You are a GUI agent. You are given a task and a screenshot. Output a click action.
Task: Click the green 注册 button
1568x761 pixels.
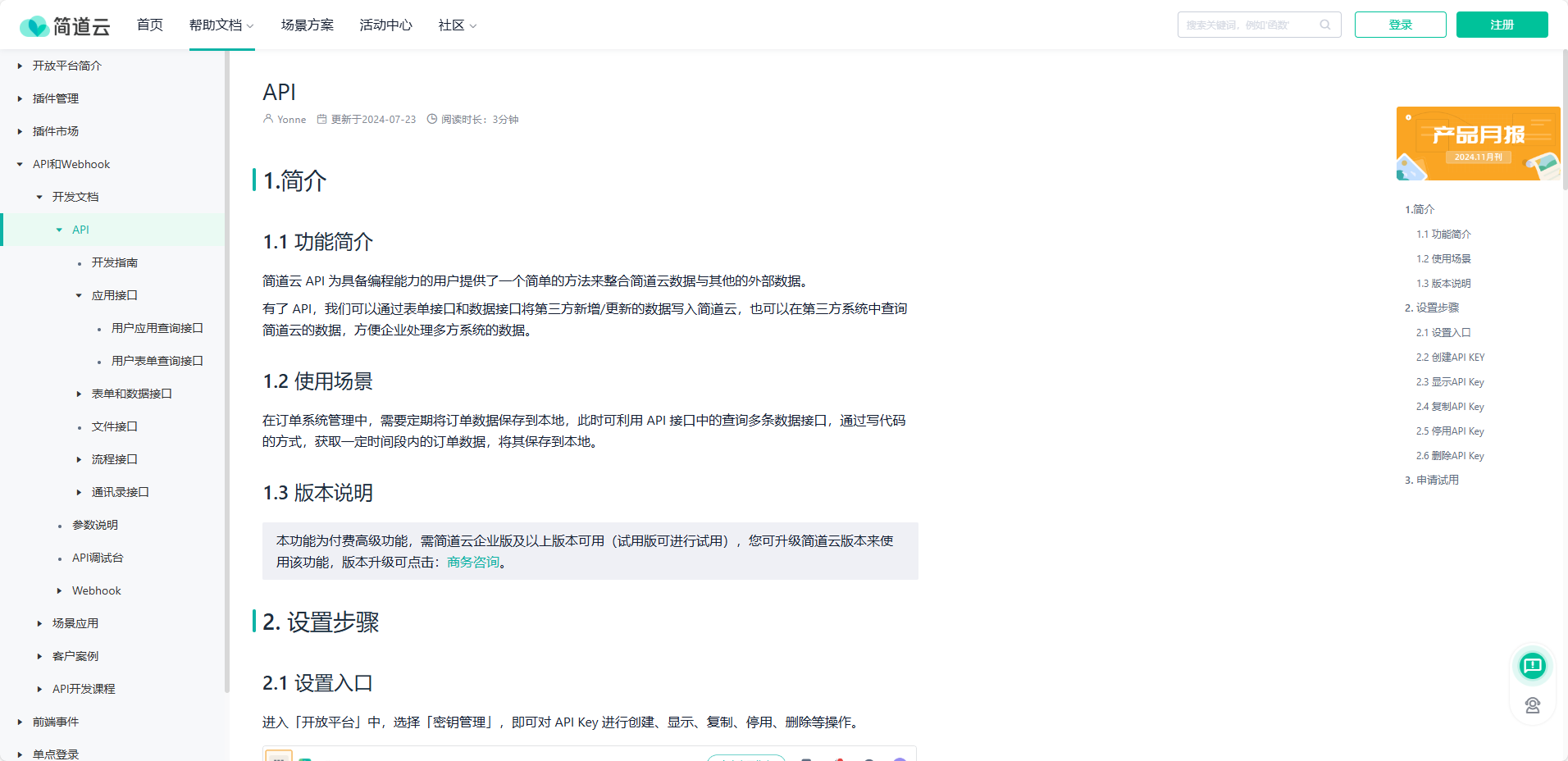pos(1502,25)
